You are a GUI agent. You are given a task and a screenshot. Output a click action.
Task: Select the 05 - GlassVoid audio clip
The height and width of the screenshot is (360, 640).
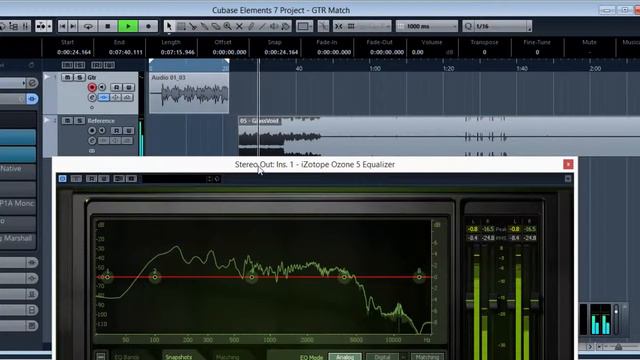(439, 136)
